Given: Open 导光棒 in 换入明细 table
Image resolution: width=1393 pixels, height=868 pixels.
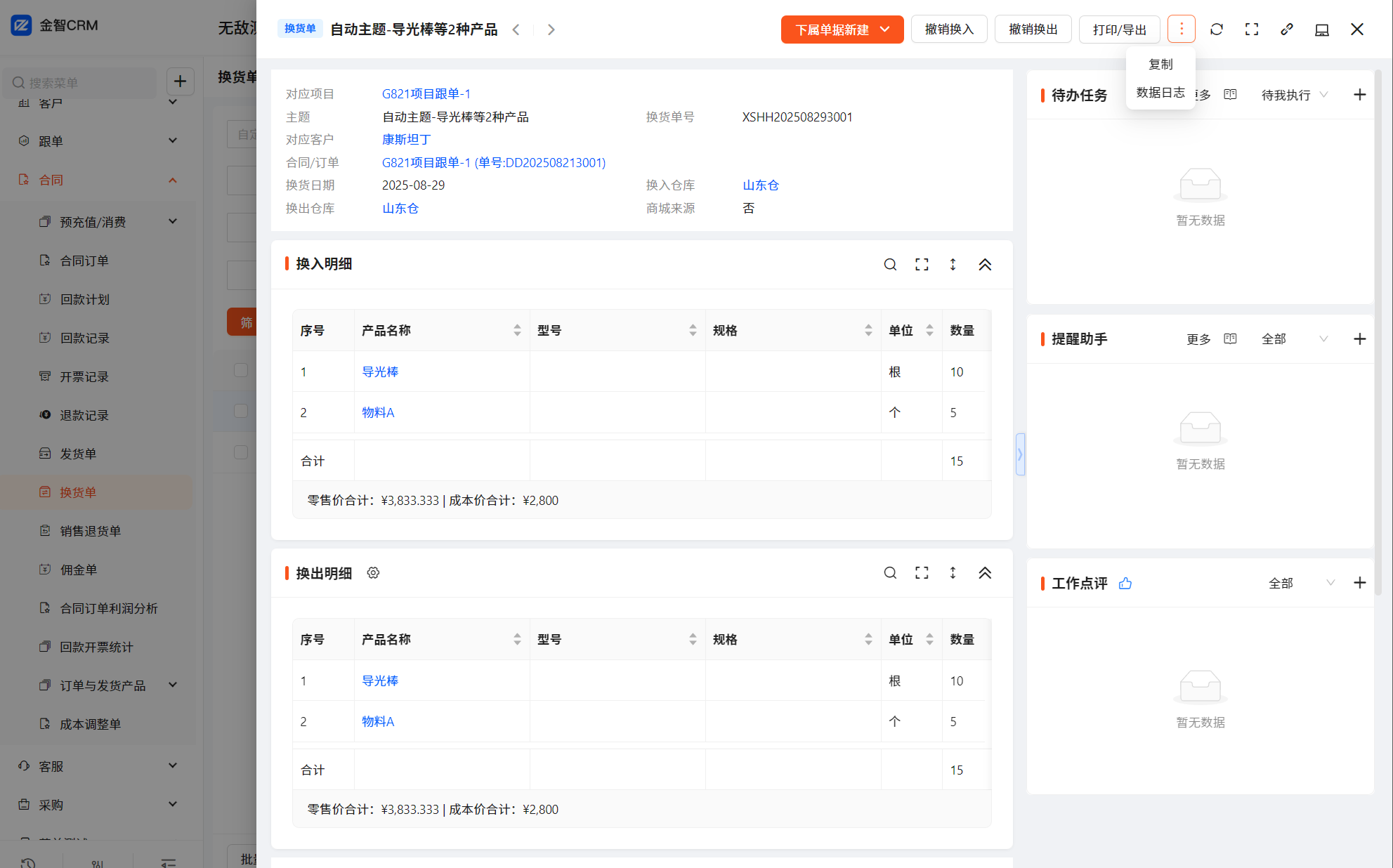Looking at the screenshot, I should [x=380, y=371].
